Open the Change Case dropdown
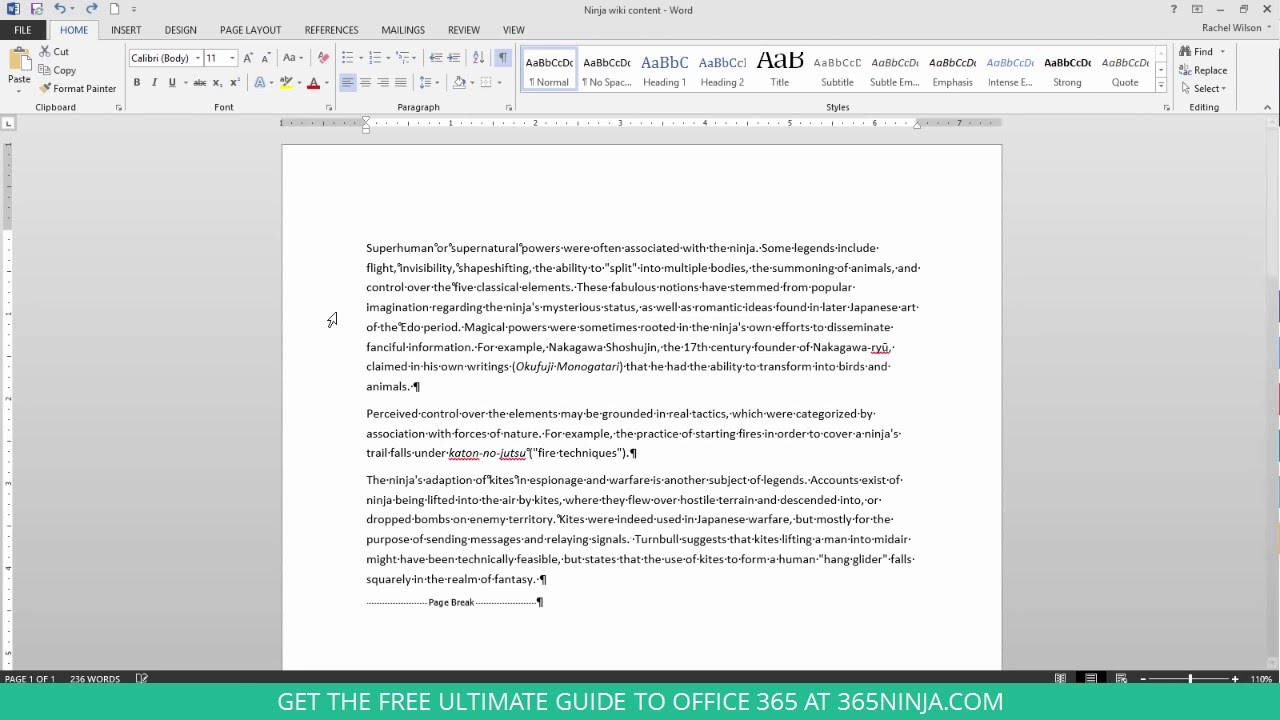The height and width of the screenshot is (720, 1280). coord(292,58)
